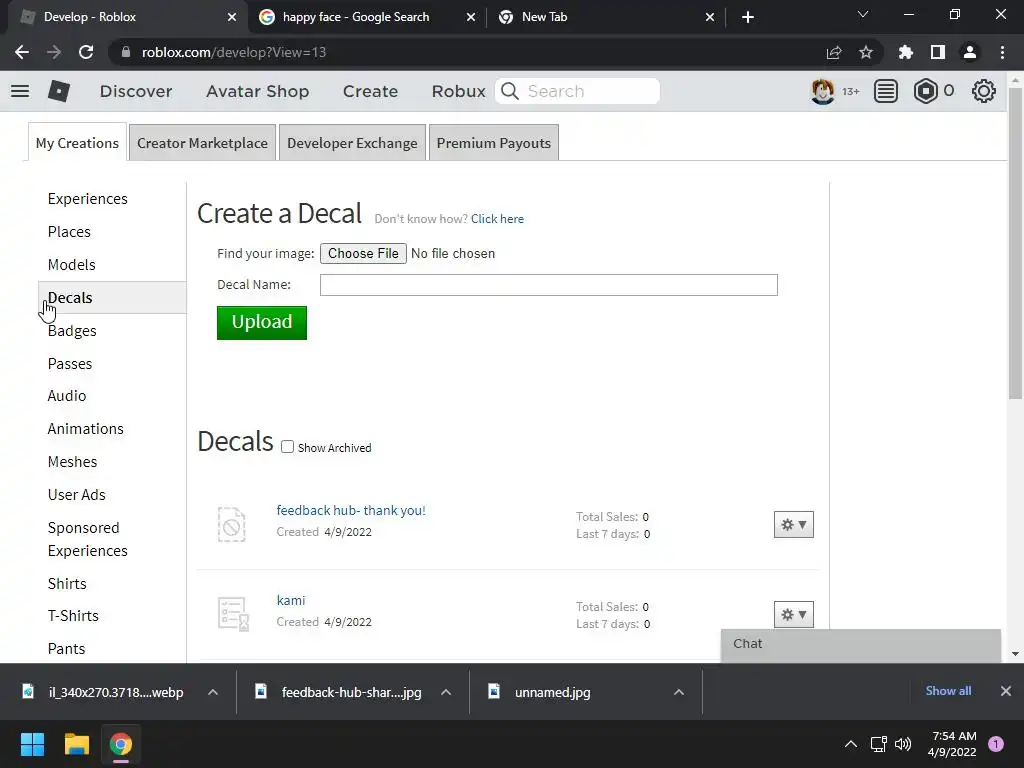Open the Roblox avatar profile icon

822,91
